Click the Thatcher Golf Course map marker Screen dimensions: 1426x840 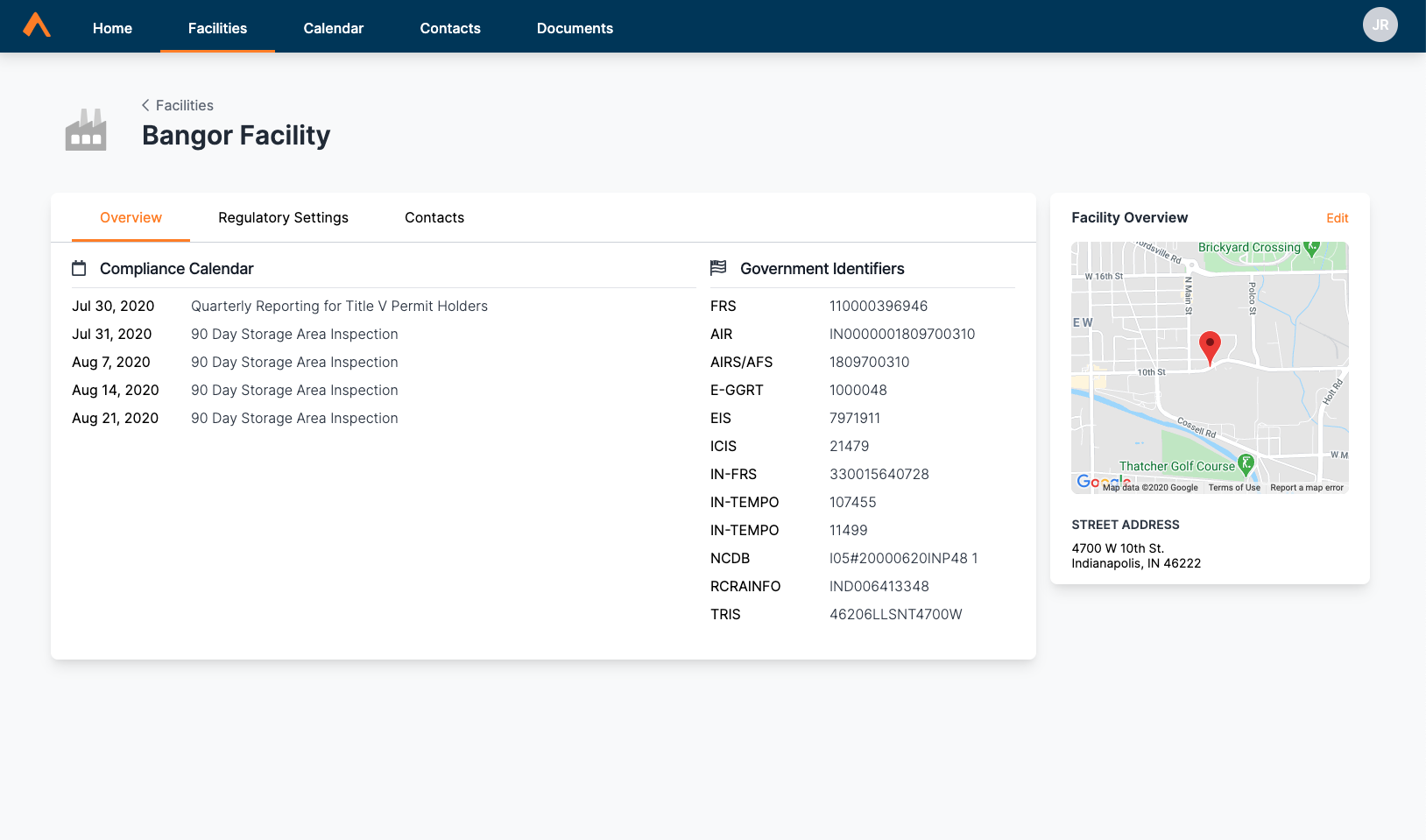pyautogui.click(x=1246, y=463)
